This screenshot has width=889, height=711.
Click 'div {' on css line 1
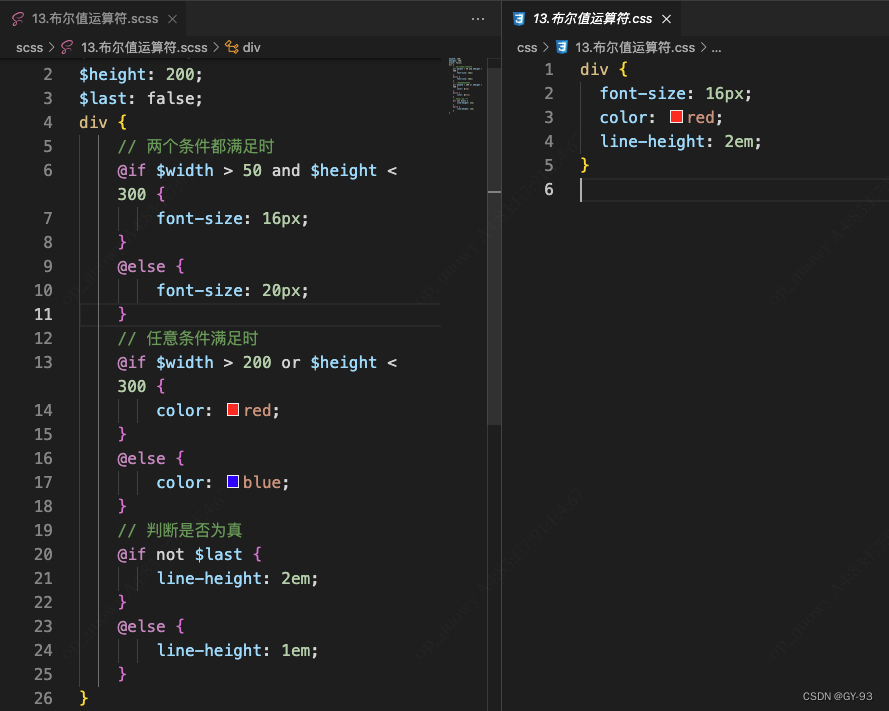604,70
